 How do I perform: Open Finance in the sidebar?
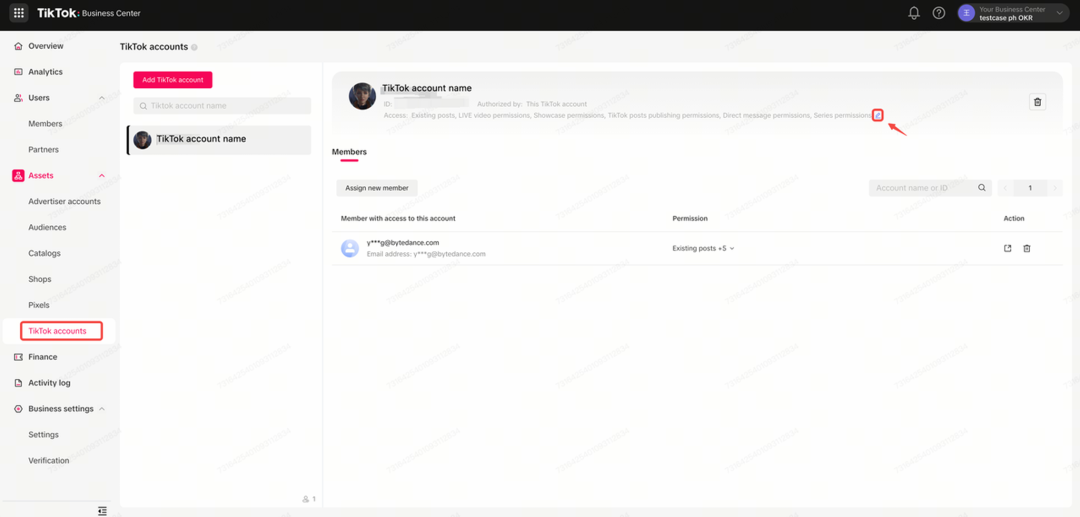[43, 357]
